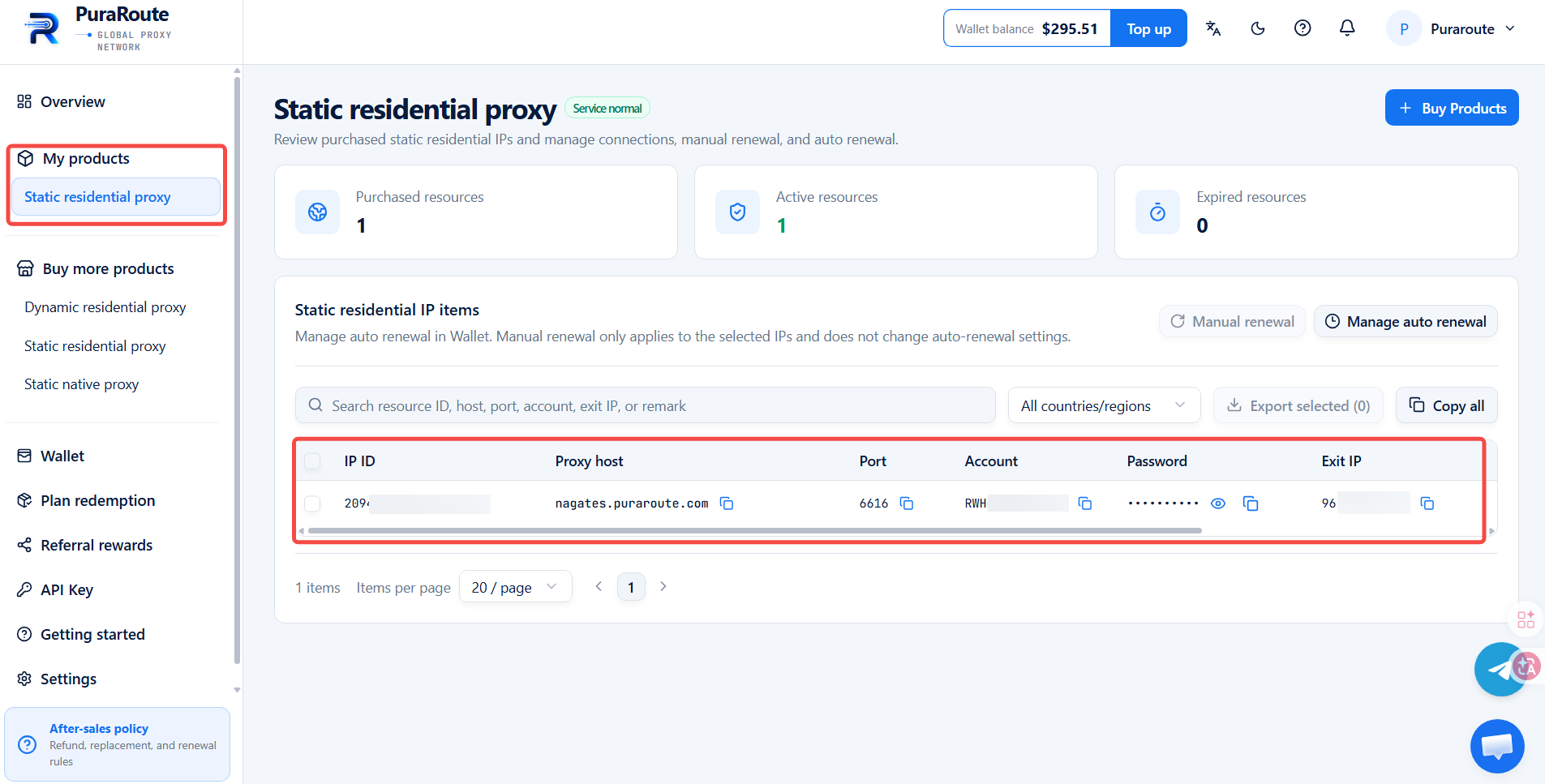Copy the exit IP

pyautogui.click(x=1427, y=503)
